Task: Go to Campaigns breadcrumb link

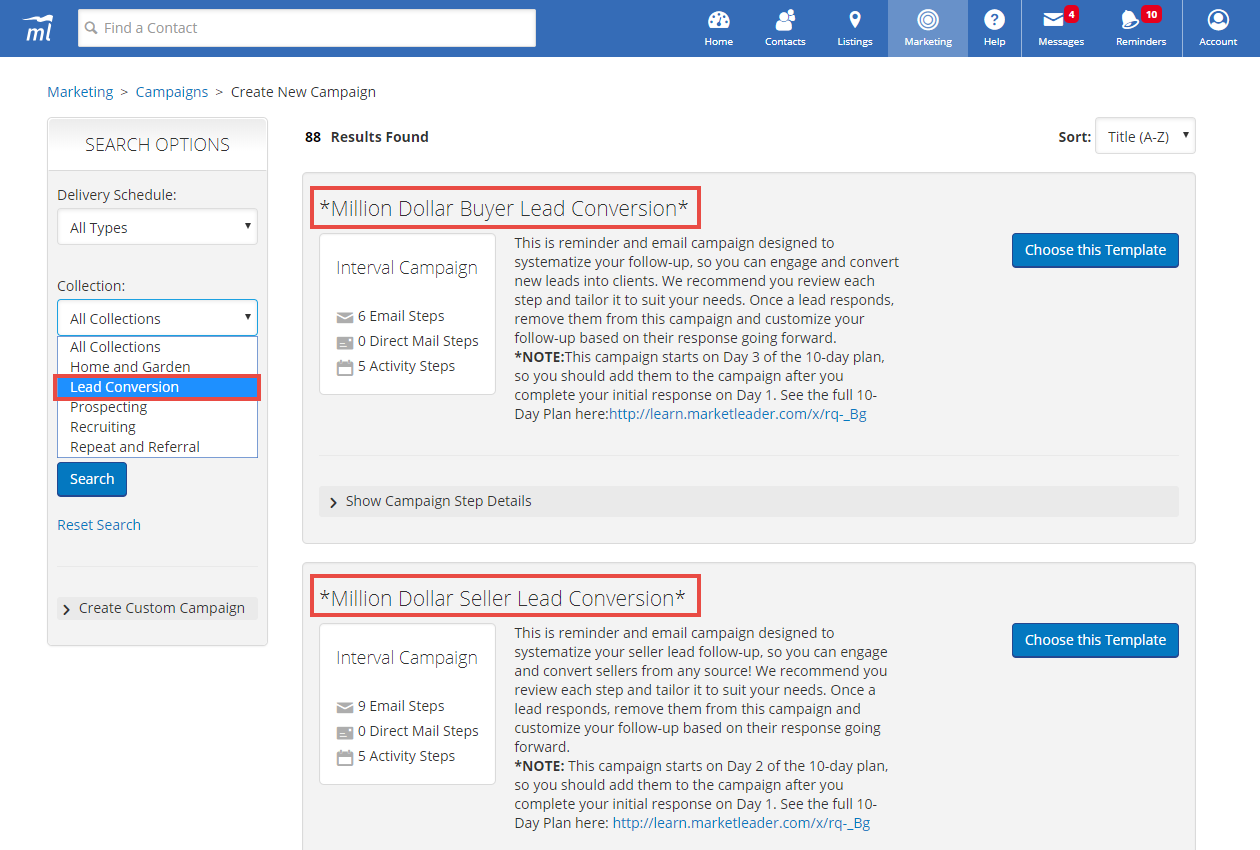Action: [172, 92]
